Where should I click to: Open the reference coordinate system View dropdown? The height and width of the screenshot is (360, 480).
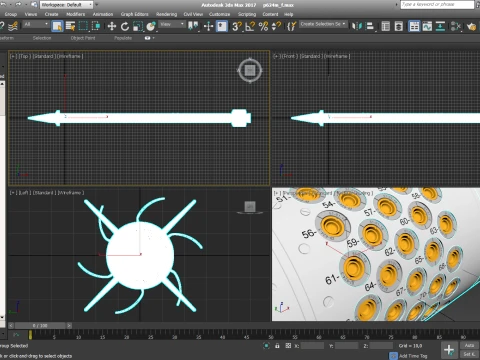click(172, 24)
